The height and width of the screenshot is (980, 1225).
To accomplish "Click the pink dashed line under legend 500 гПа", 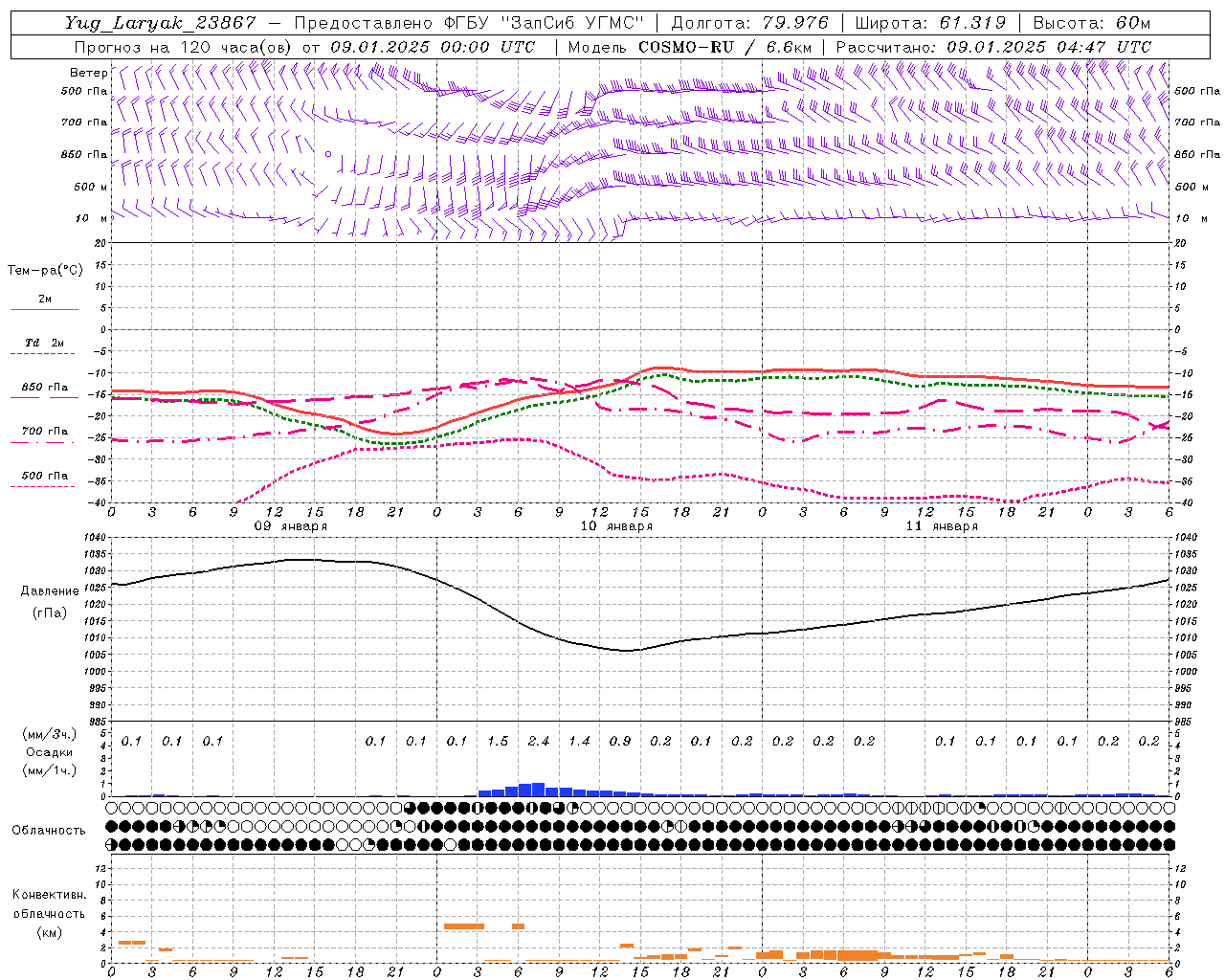I will point(43,487).
